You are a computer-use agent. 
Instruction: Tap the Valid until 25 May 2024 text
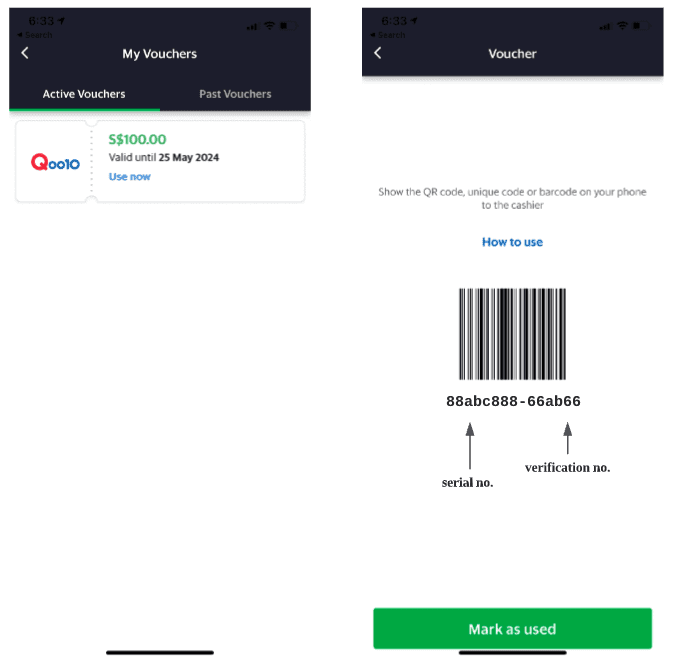point(164,157)
